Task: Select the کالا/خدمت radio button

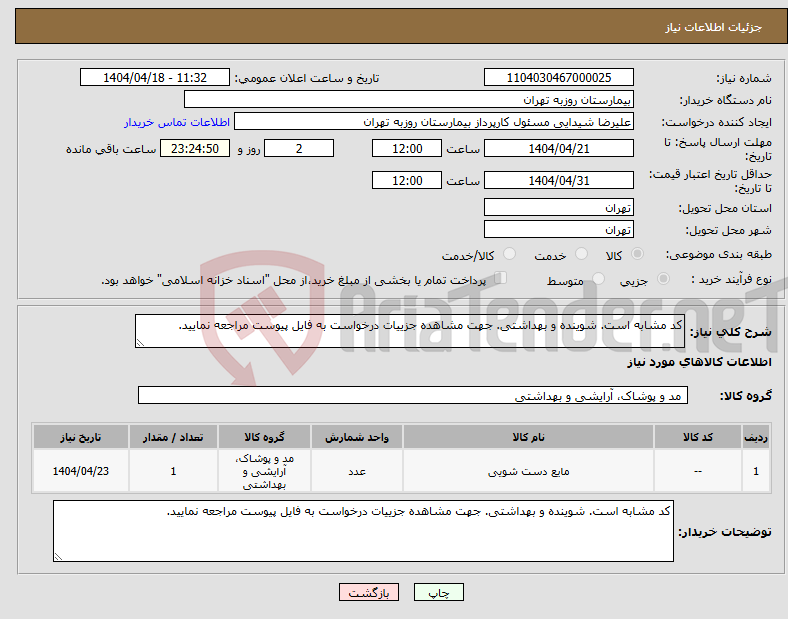Action: click(x=509, y=254)
